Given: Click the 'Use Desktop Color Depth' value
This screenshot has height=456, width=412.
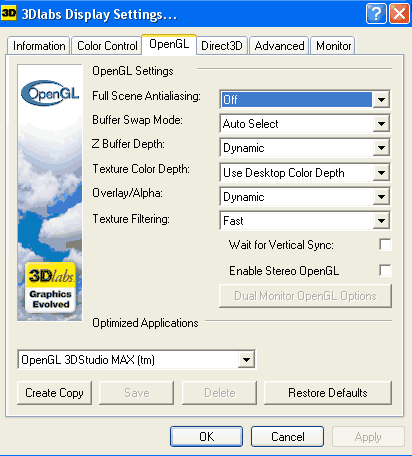Looking at the screenshot, I should [284, 173].
